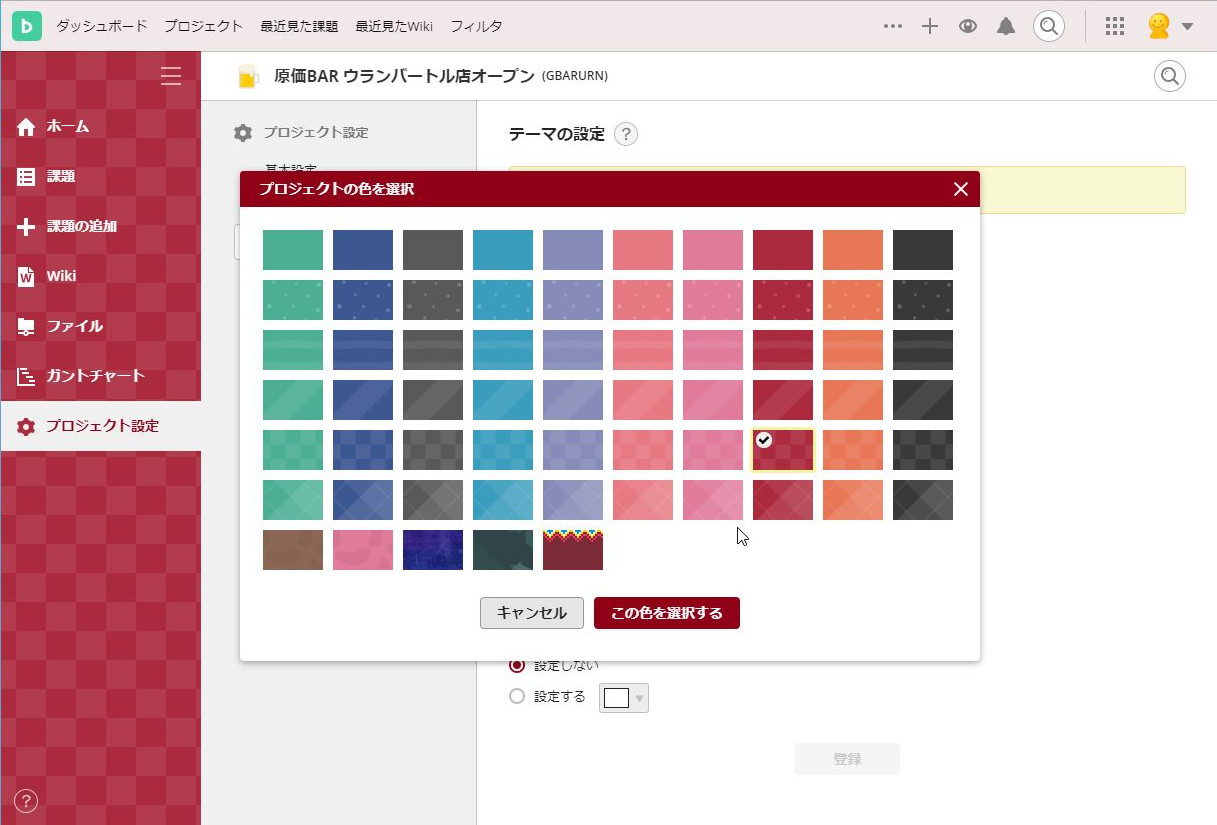Click the plus add icon in header
The height and width of the screenshot is (825, 1217).
point(930,27)
